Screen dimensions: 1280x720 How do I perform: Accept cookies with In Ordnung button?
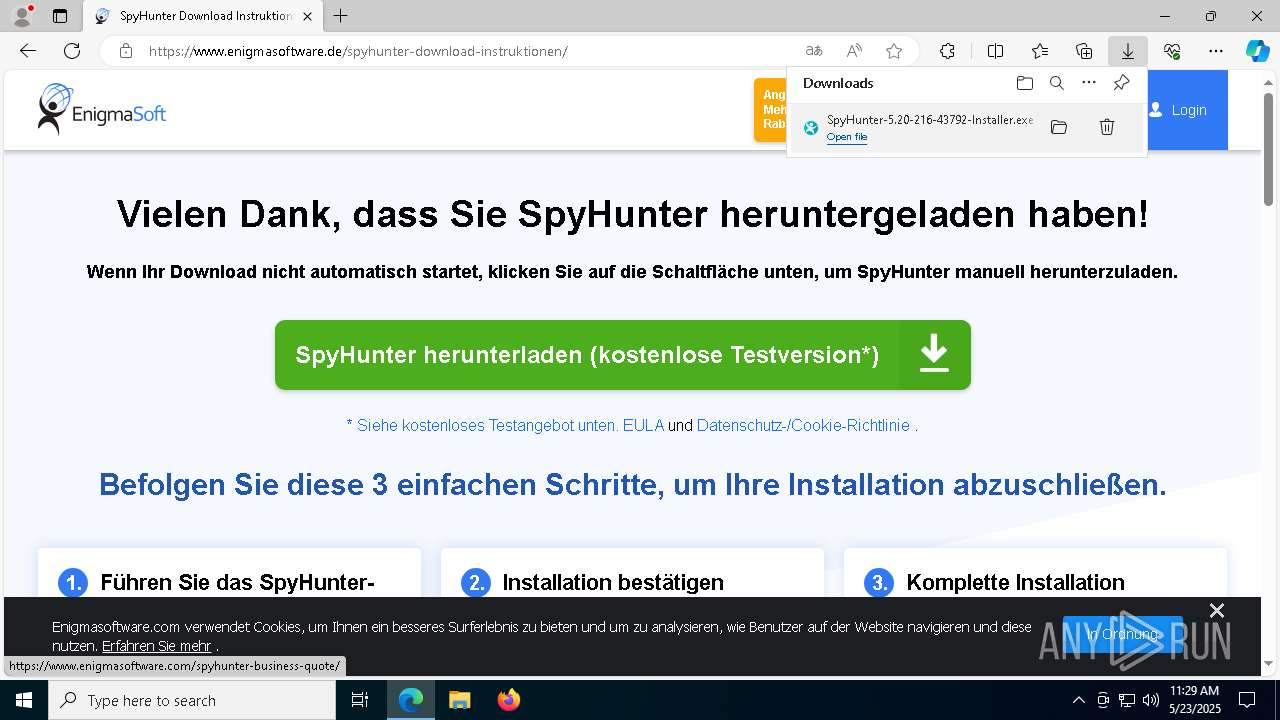tap(1122, 634)
